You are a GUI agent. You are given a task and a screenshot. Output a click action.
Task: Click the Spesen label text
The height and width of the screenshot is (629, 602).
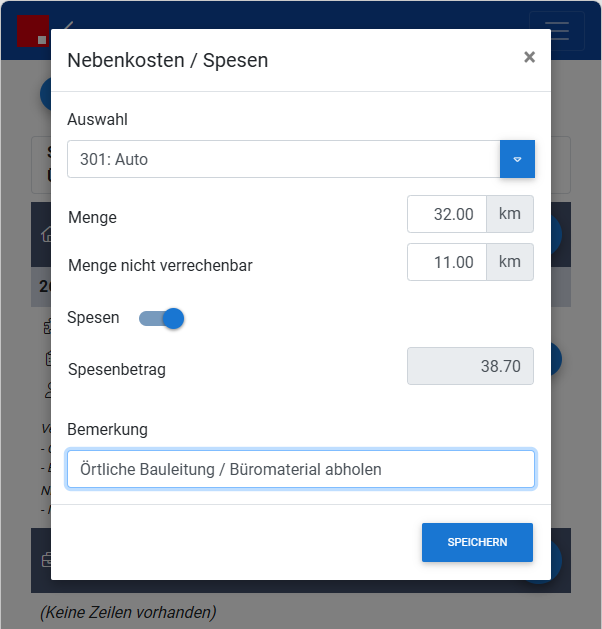click(x=93, y=317)
